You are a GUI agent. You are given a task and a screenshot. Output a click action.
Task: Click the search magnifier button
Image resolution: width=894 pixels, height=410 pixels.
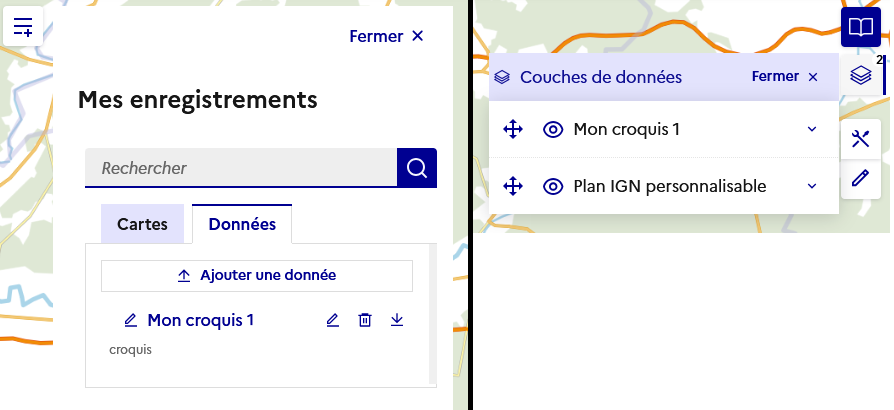click(x=417, y=167)
